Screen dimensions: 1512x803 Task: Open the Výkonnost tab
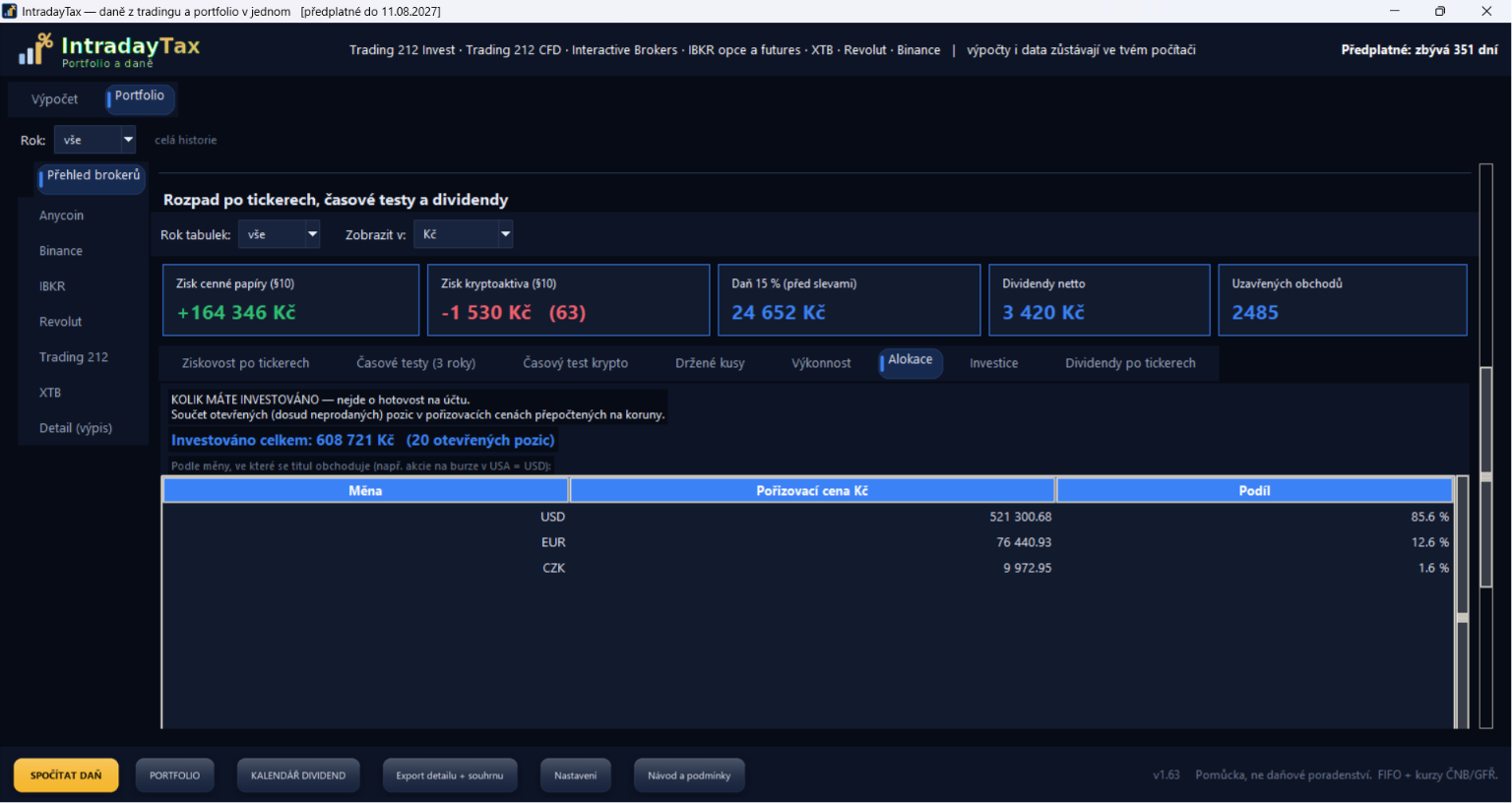(821, 363)
